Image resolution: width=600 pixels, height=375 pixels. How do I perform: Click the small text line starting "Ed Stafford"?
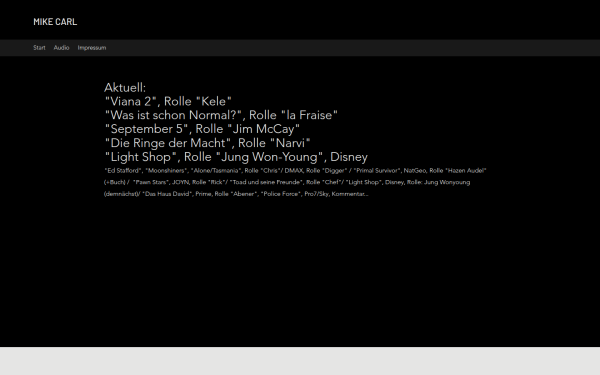coord(295,171)
